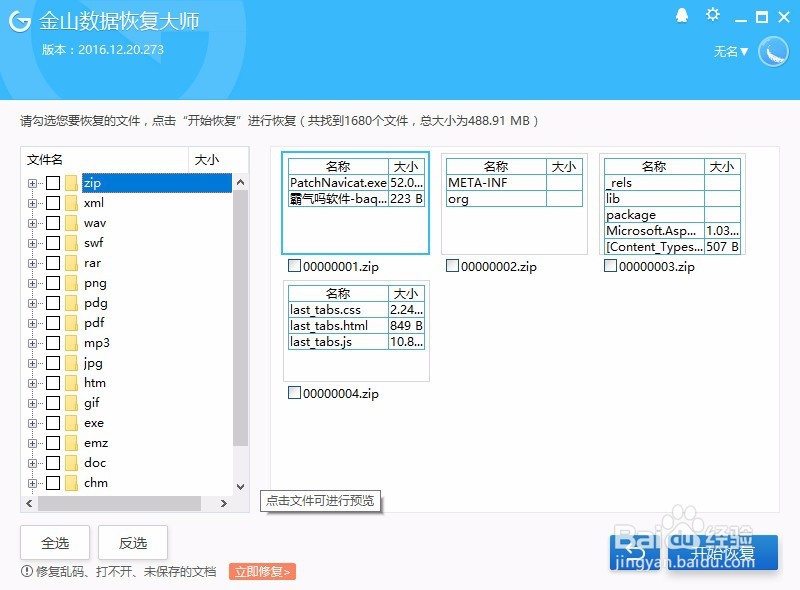800x590 pixels.
Task: Click the warning info icon near repair text
Action: pyautogui.click(x=27, y=571)
